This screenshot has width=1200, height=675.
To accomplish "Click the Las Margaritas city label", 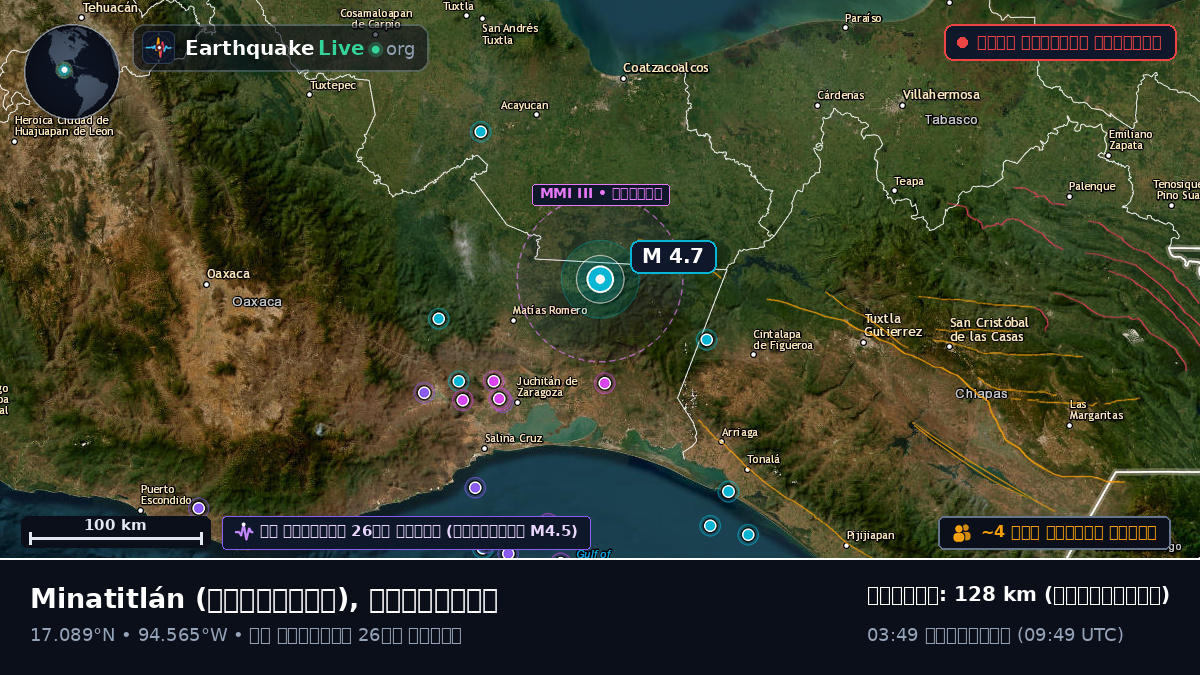I will pos(1096,410).
